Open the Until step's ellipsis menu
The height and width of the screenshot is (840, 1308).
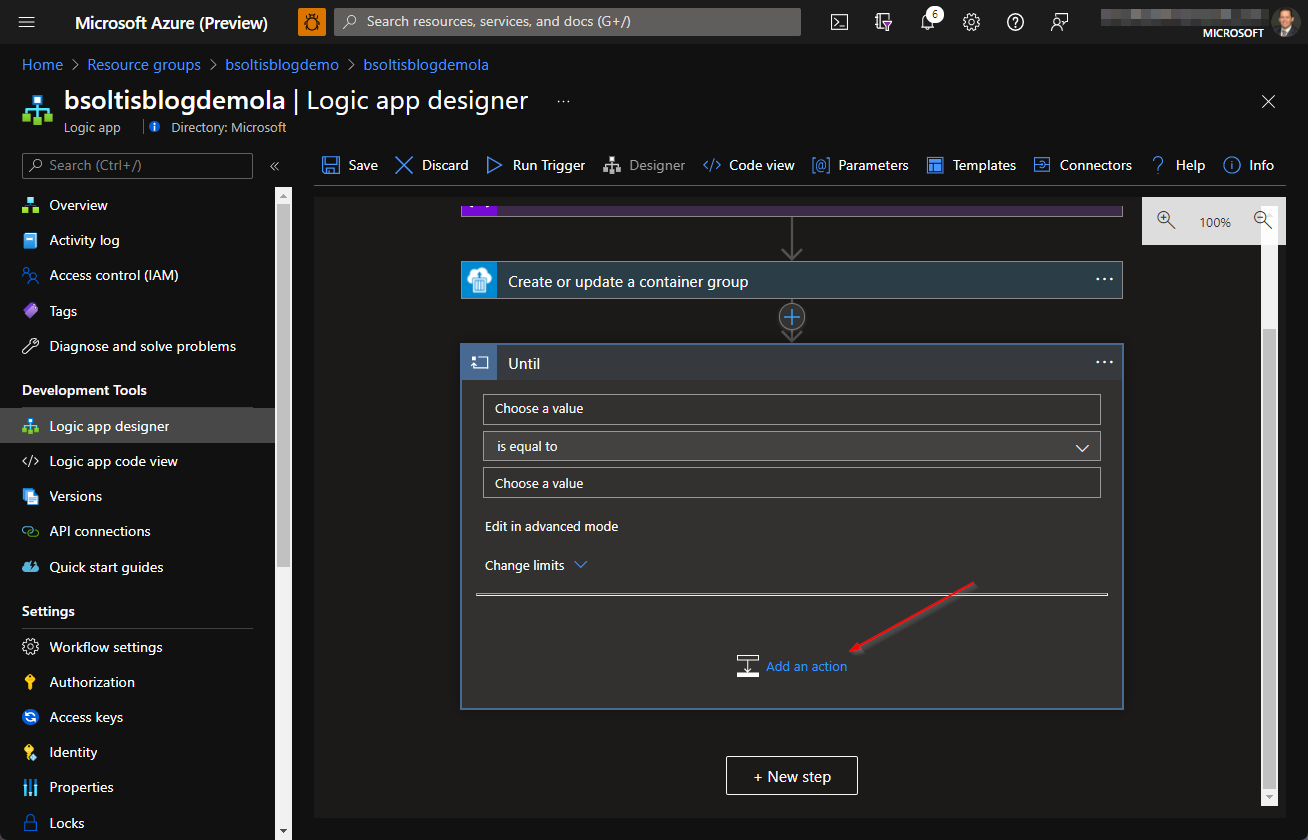pos(1104,362)
